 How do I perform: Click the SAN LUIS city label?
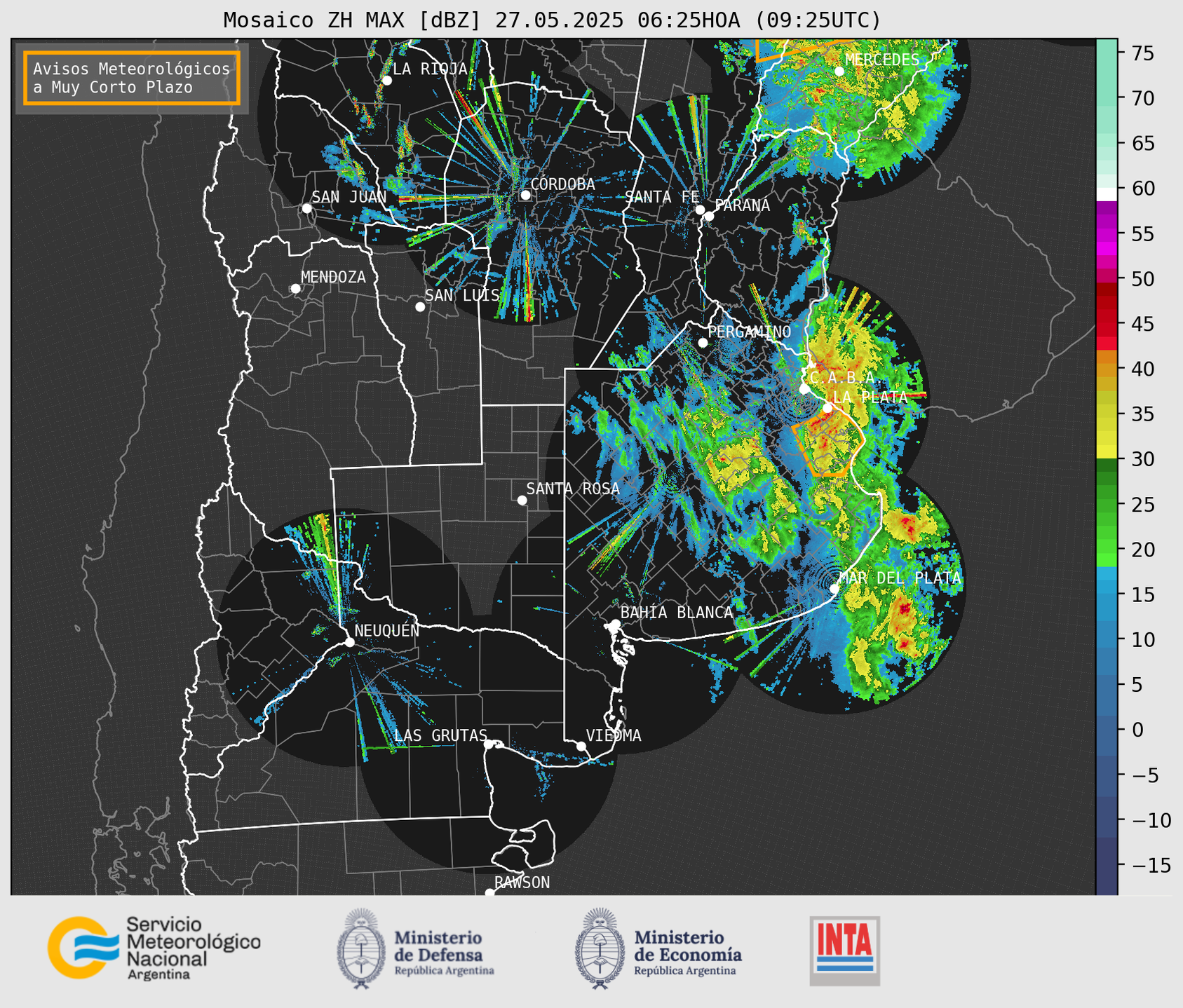[x=462, y=295]
